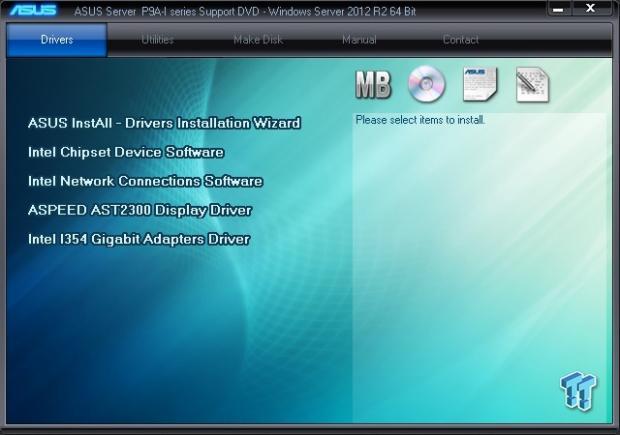Click the ASUS logo in title bar

click(33, 10)
